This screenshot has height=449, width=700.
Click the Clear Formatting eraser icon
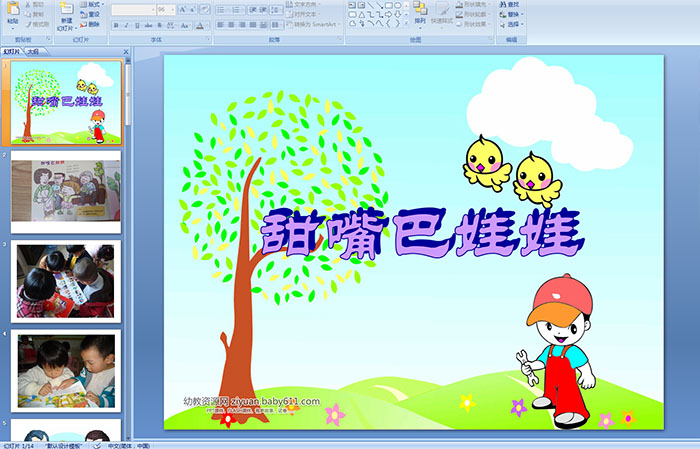(x=205, y=9)
